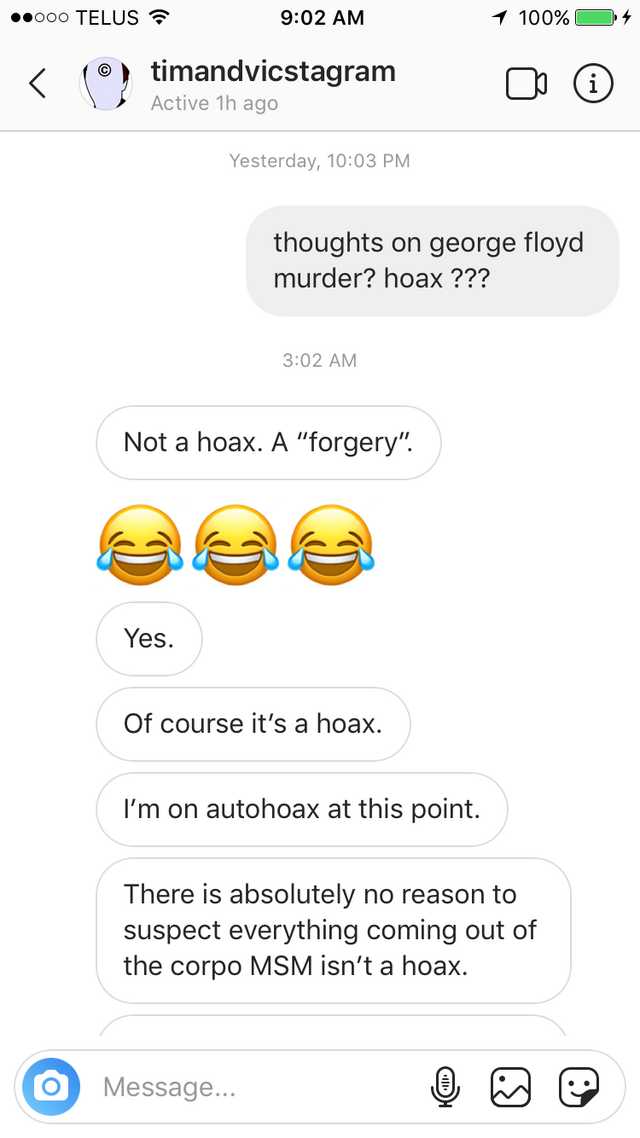Tap the back arrow to leave chat
640x1138 pixels.
[x=38, y=83]
